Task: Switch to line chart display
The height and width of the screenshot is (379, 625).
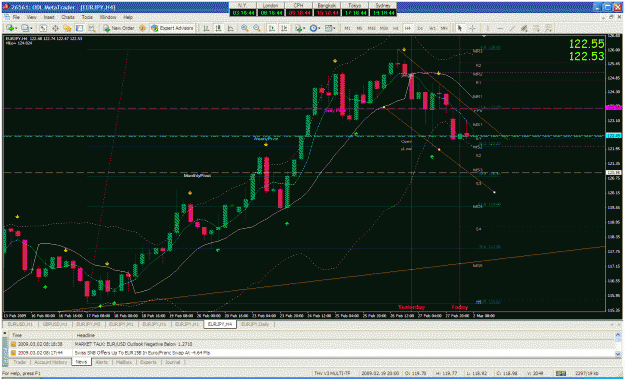Action: point(230,28)
